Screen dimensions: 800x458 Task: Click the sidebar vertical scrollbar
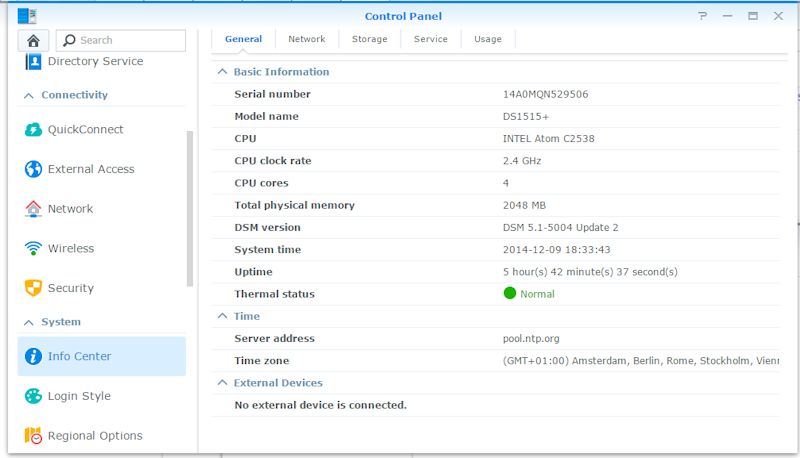click(190, 209)
